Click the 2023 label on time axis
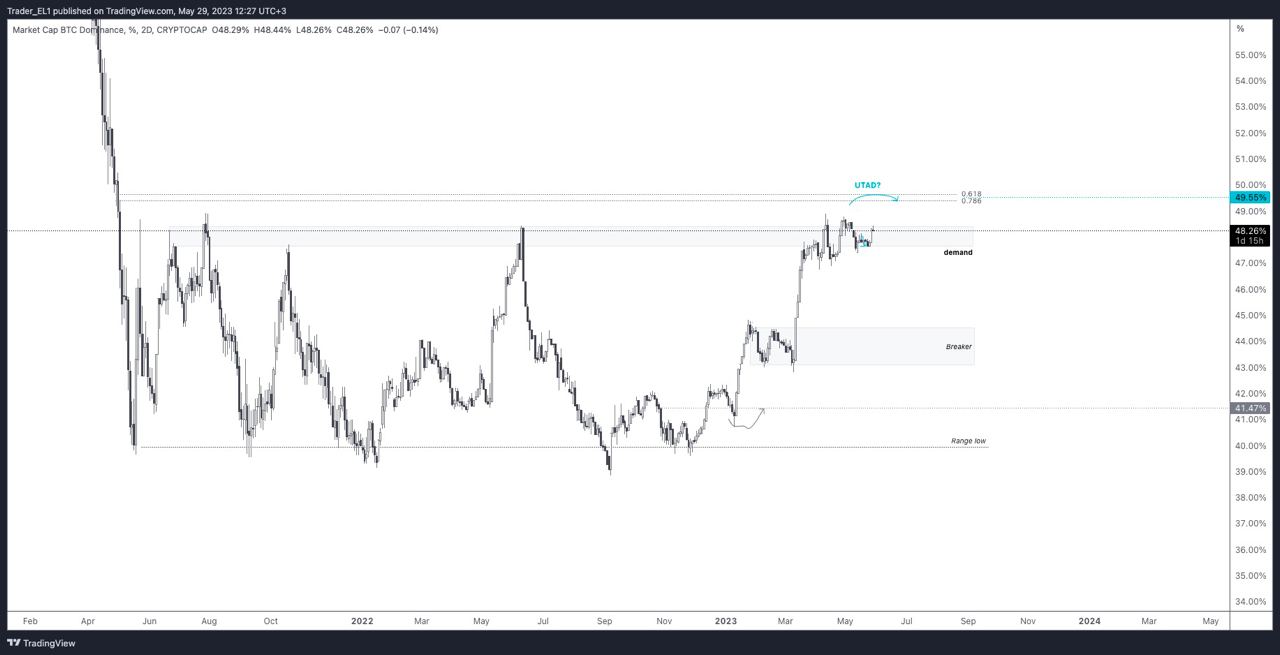 (725, 621)
